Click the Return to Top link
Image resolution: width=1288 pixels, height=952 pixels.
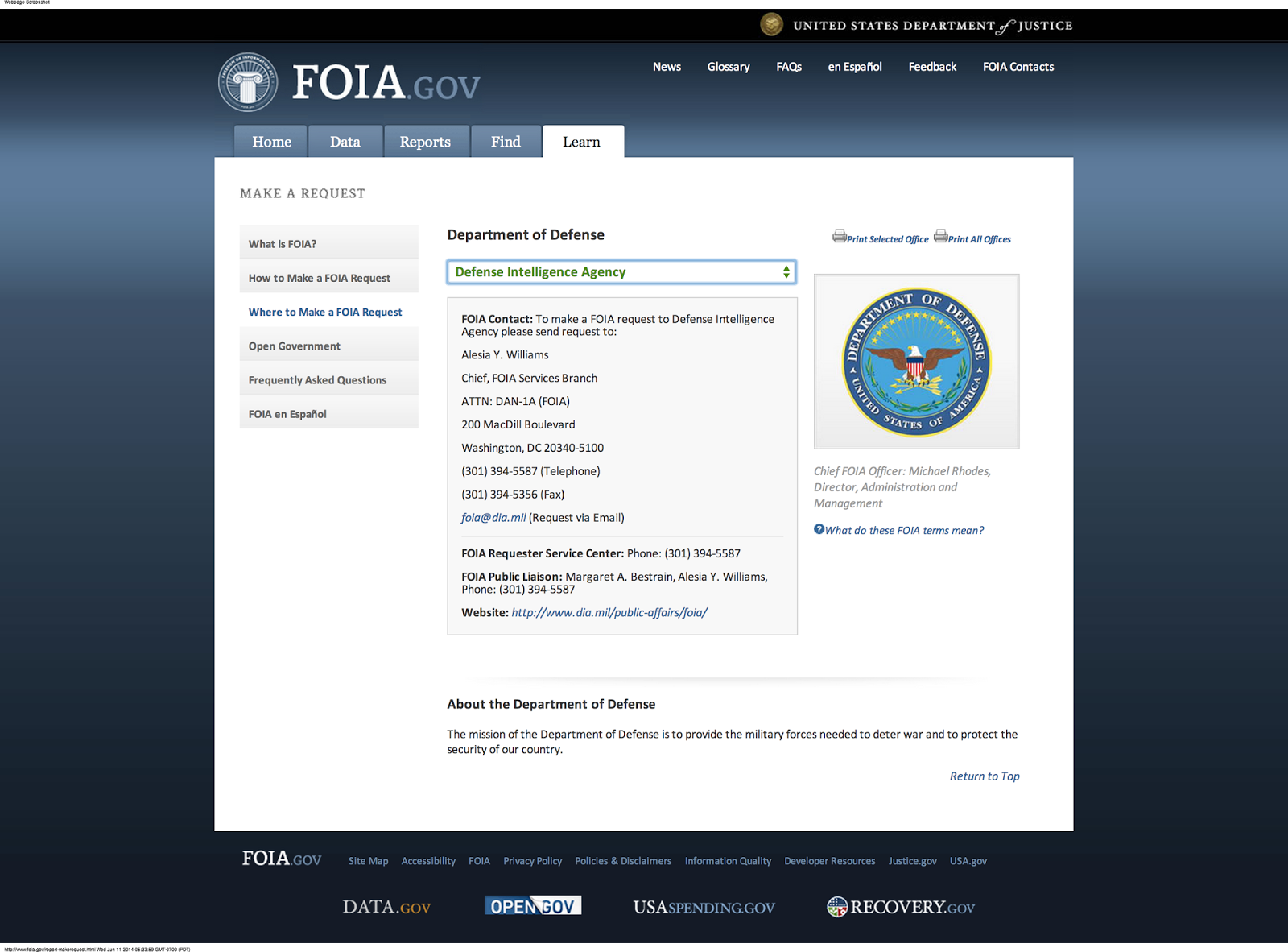[x=985, y=776]
